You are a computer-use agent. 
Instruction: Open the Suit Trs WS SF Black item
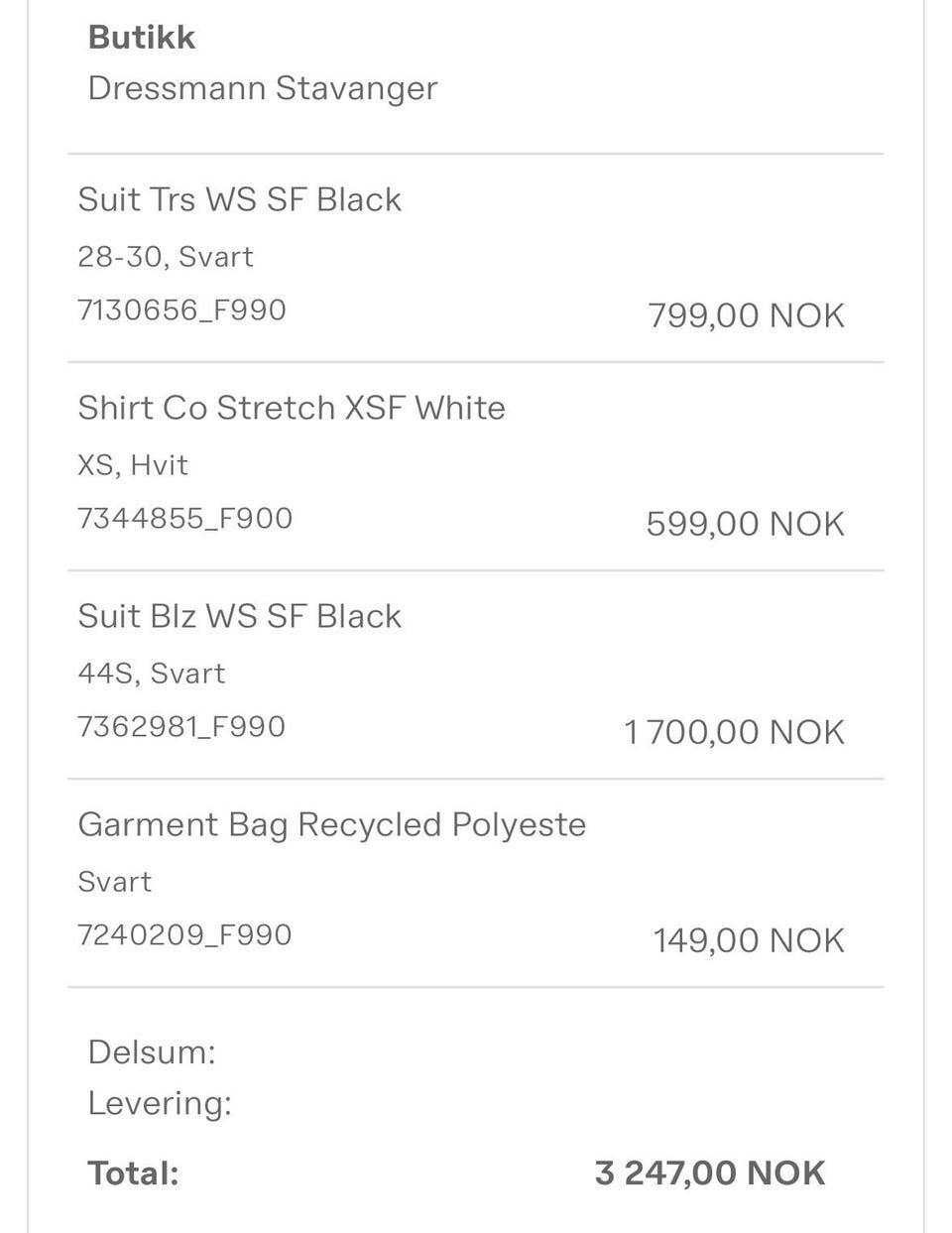coord(239,199)
